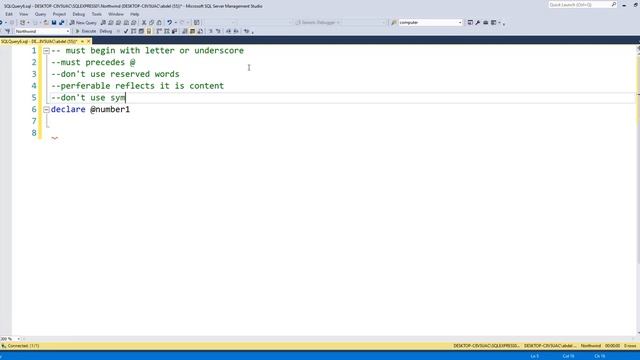
Task: Click the Cut scissors icon
Action: click(144, 22)
